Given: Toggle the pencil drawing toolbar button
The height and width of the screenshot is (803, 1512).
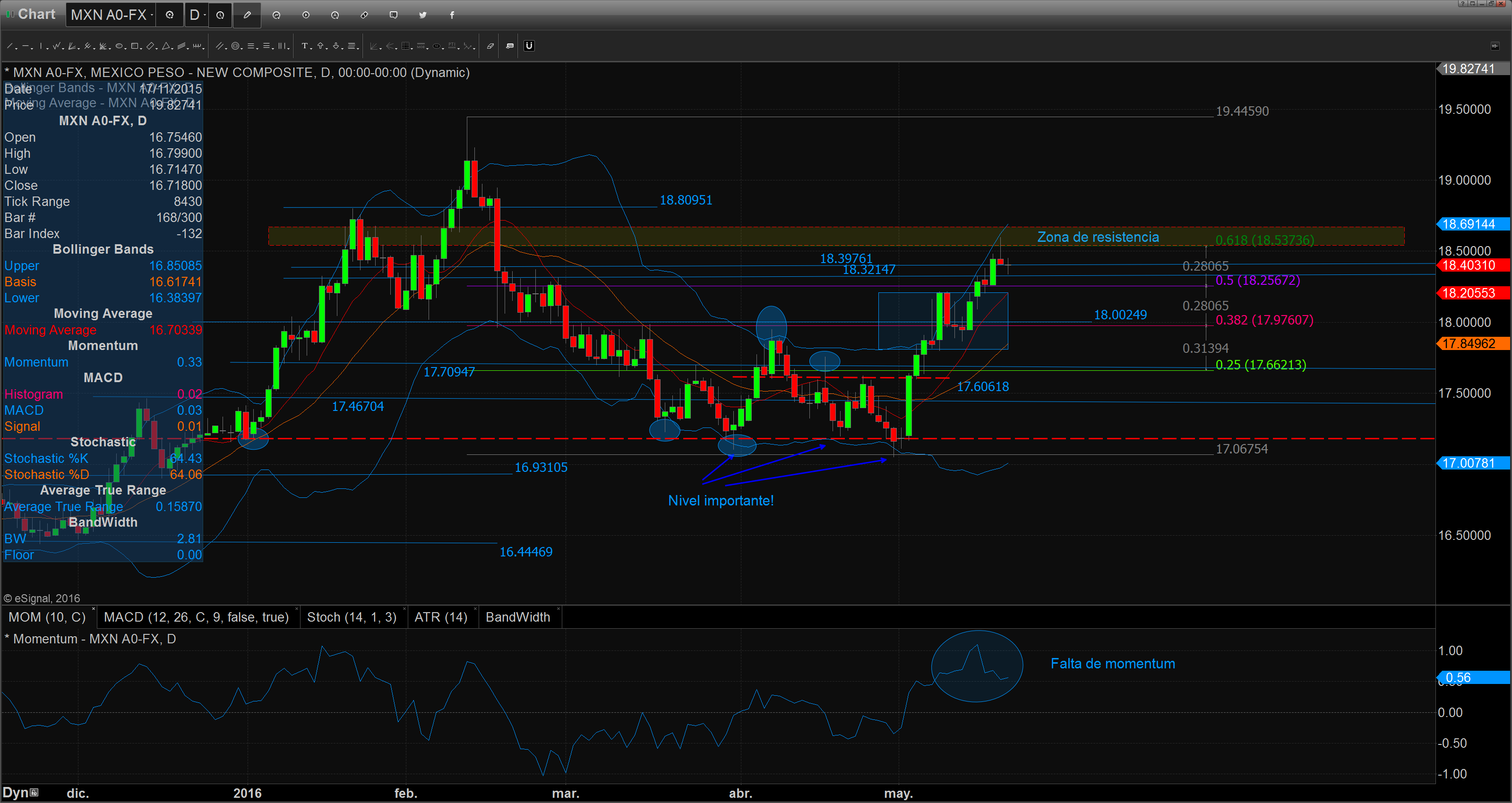Looking at the screenshot, I should point(247,15).
